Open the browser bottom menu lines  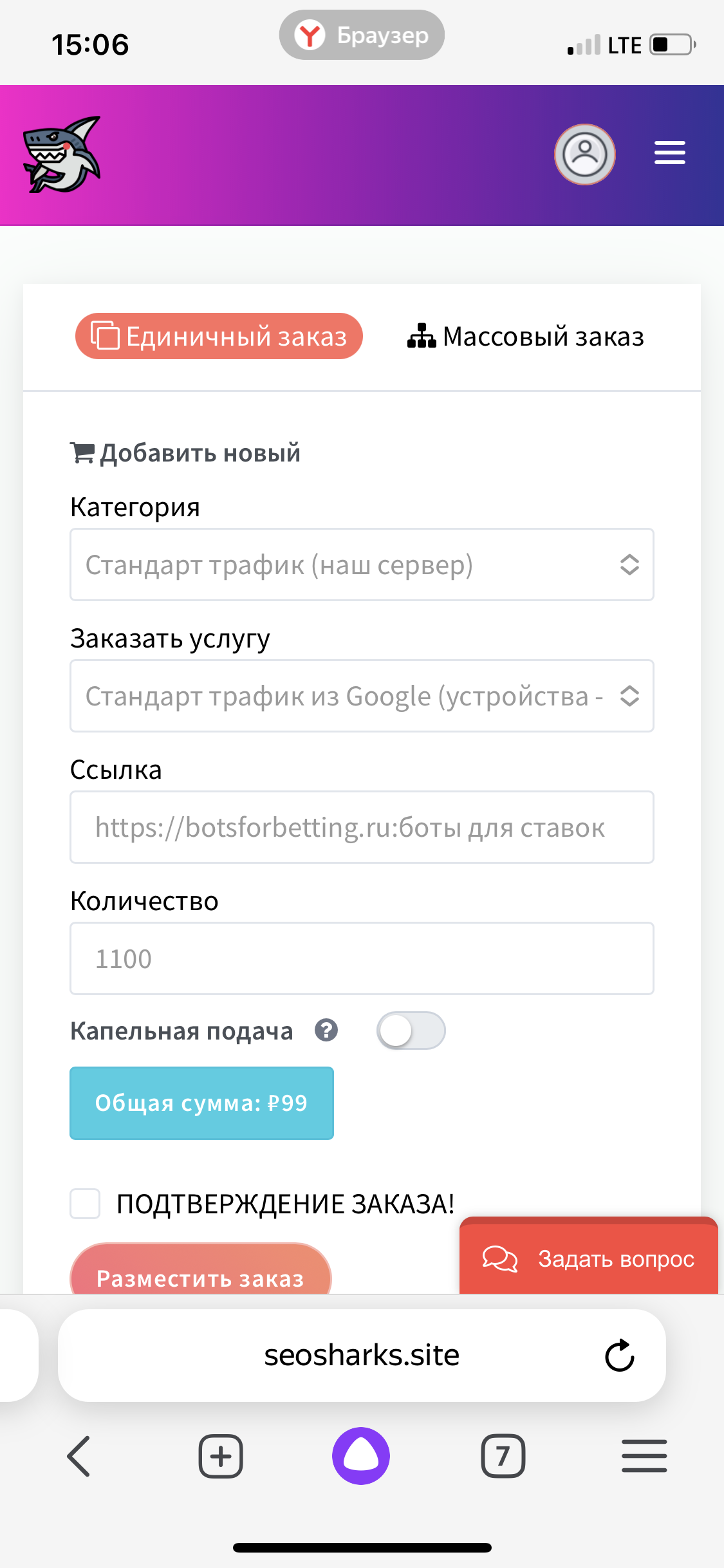pyautogui.click(x=644, y=1456)
